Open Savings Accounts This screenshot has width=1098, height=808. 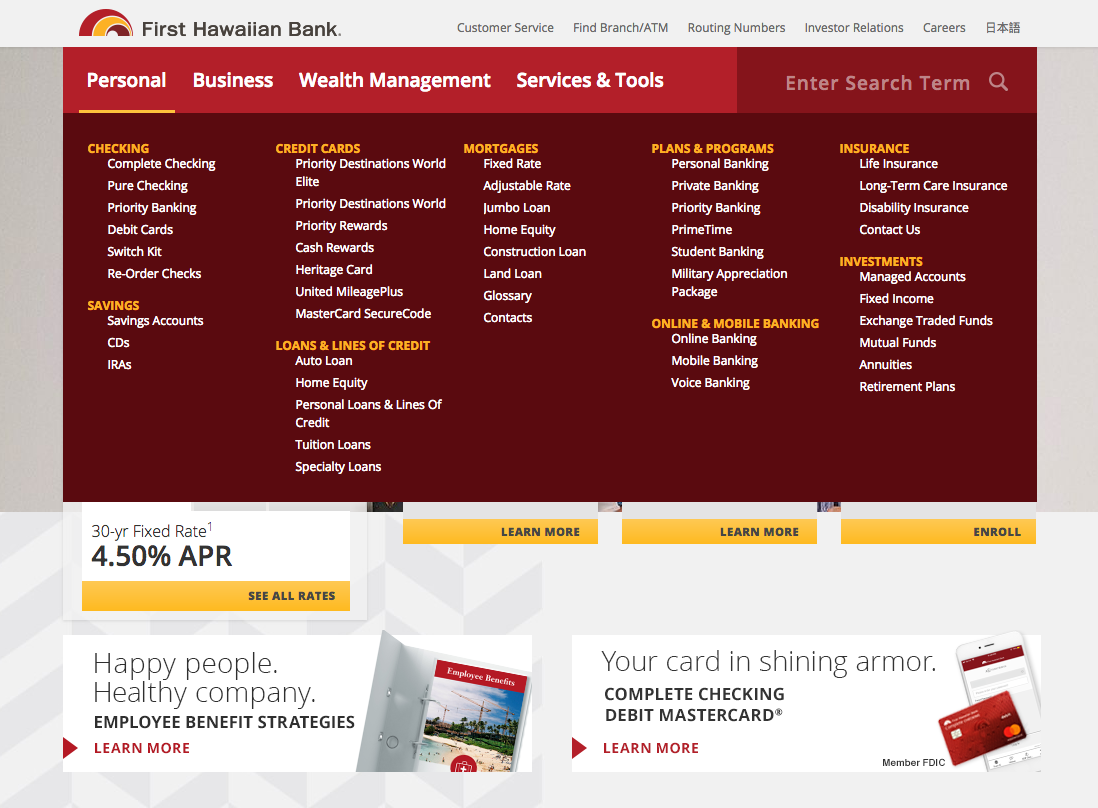(x=155, y=321)
